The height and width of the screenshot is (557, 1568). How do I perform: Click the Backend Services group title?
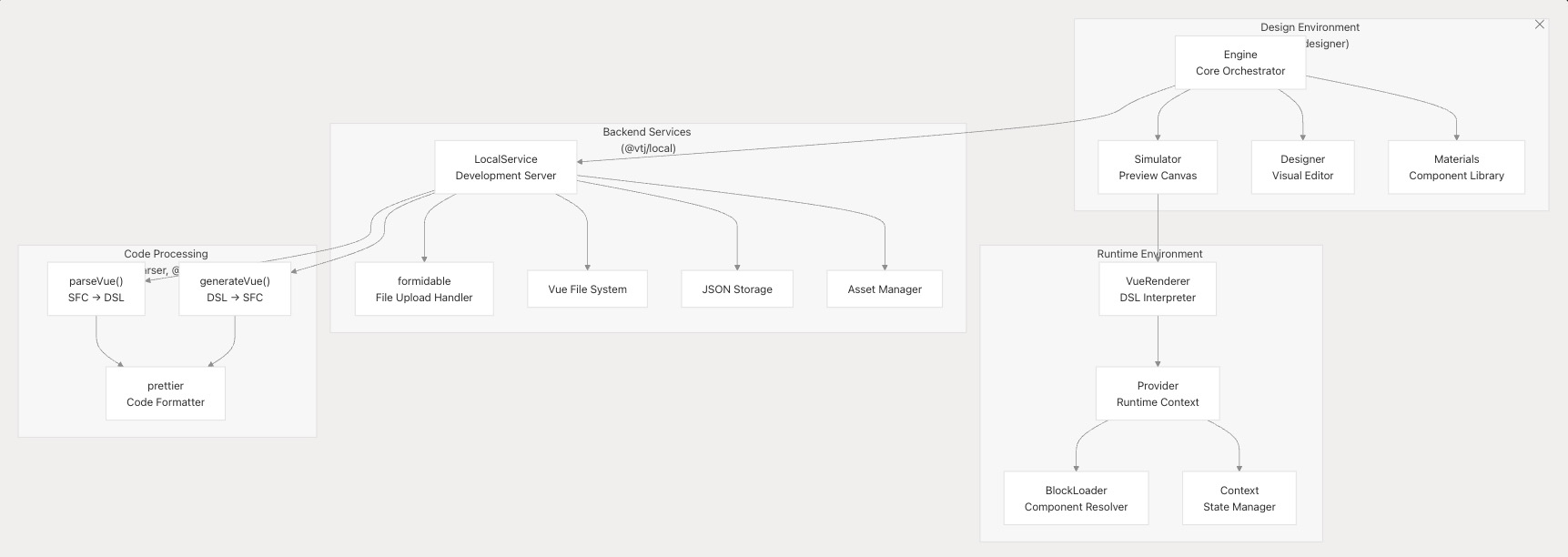click(647, 132)
